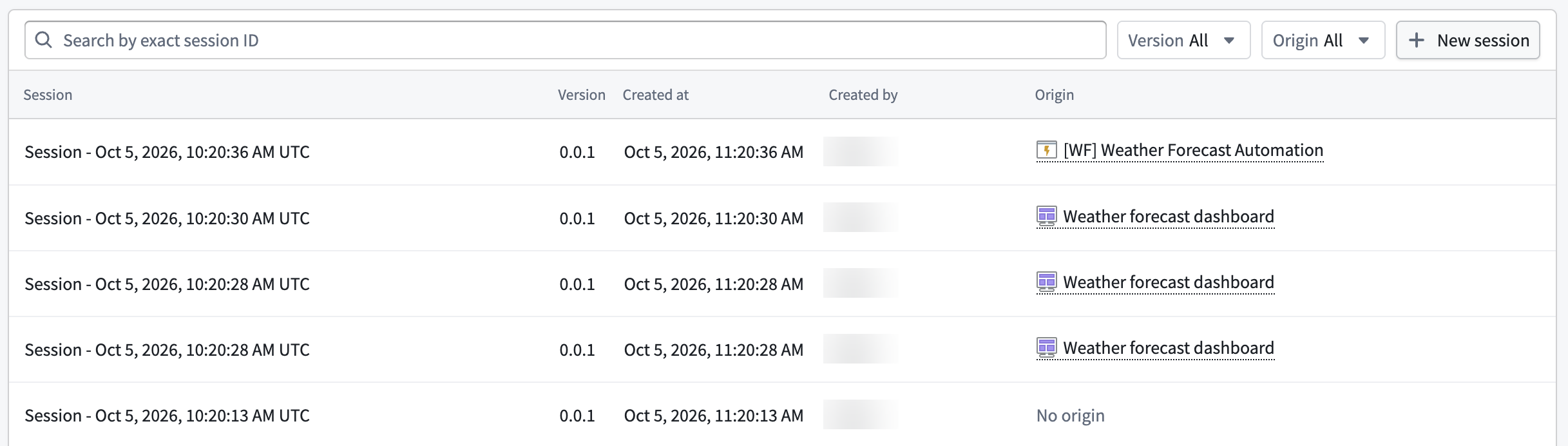The image size is (1568, 446).
Task: Click created time Oct 5, 2026, 11:20:30 AM
Action: point(713,218)
